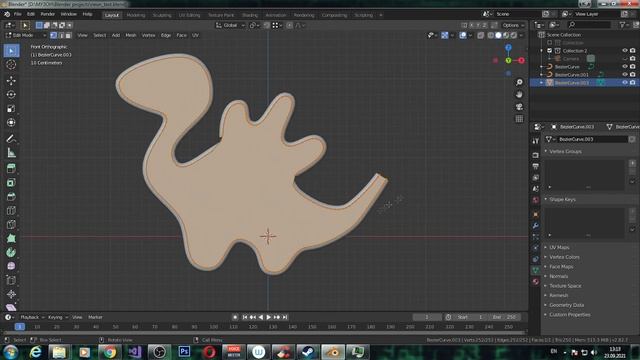Screen dimensions: 640x360
Task: Select the Spin tool
Action: [11, 252]
